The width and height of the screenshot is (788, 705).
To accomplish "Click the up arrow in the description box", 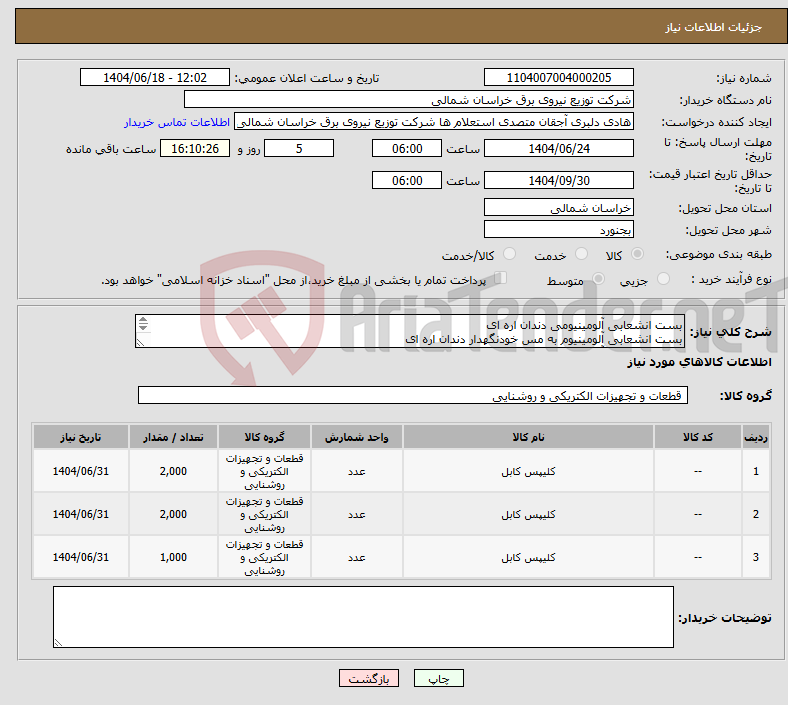I will click(x=143, y=322).
